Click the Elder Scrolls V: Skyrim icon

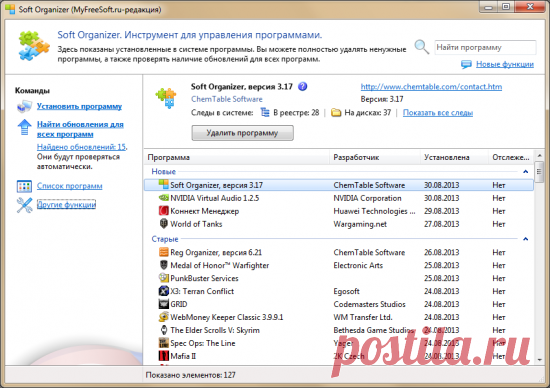(163, 330)
